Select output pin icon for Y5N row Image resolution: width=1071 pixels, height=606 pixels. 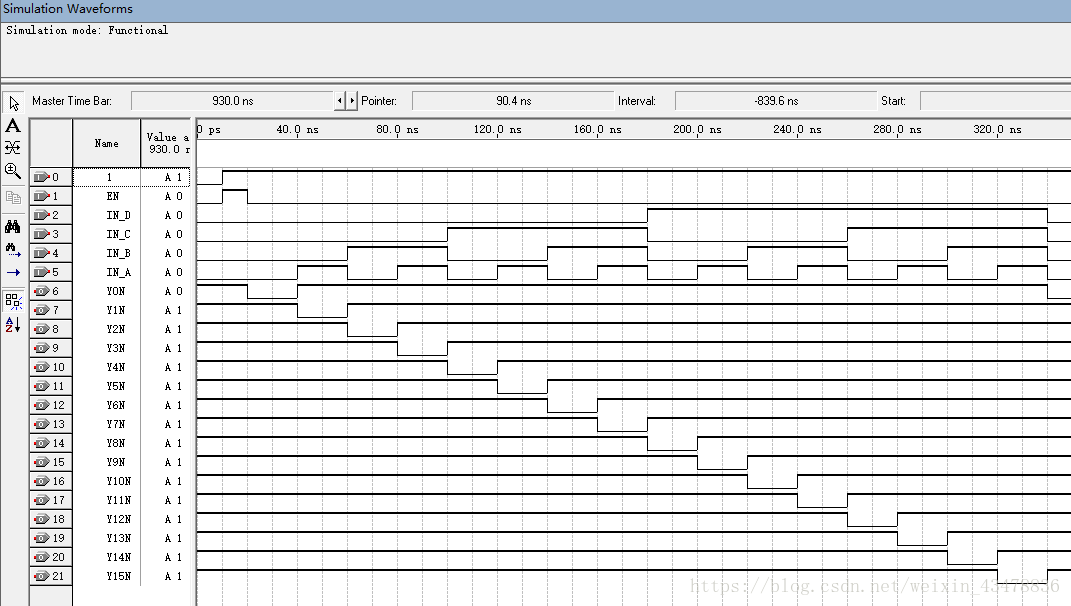(42, 386)
